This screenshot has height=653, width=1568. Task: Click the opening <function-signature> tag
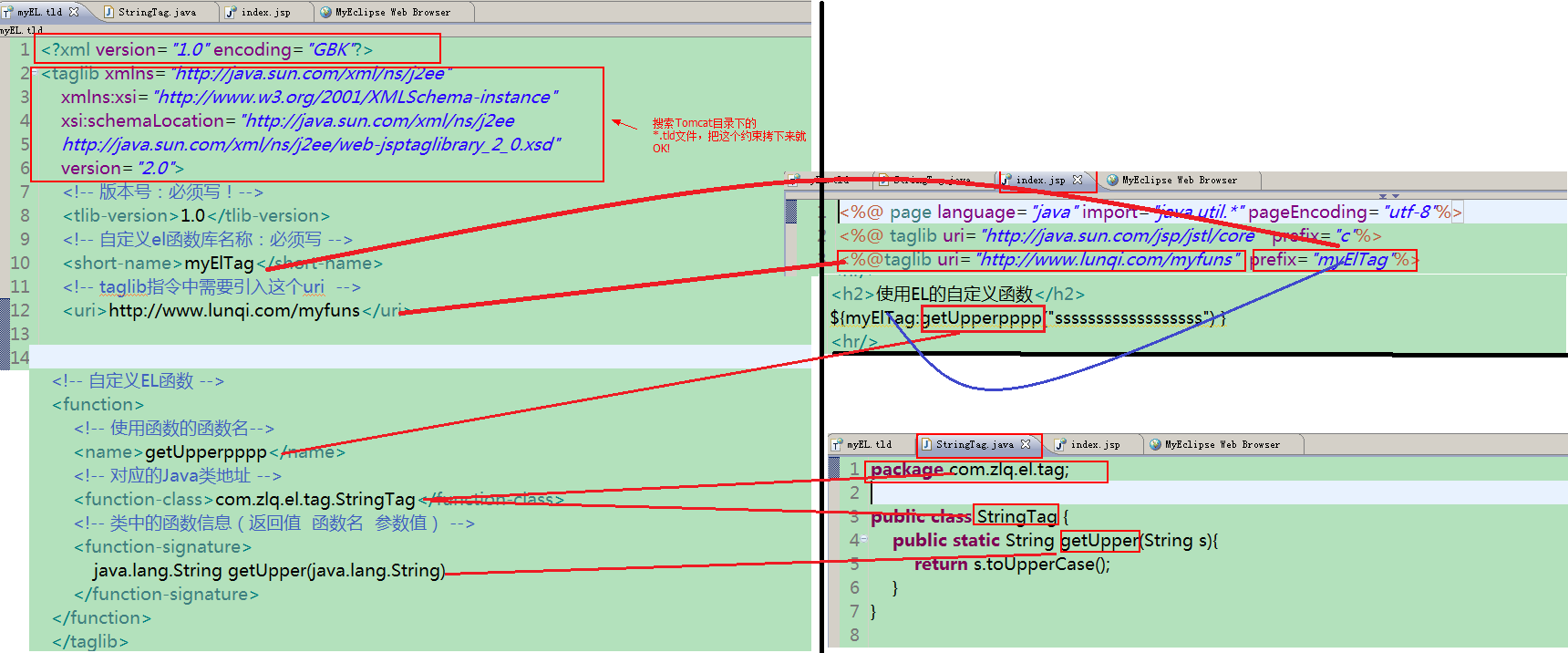[x=162, y=546]
